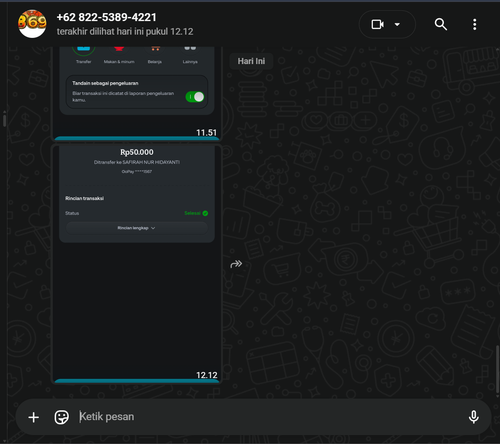Click the Rincian transaksi heading

(x=84, y=198)
